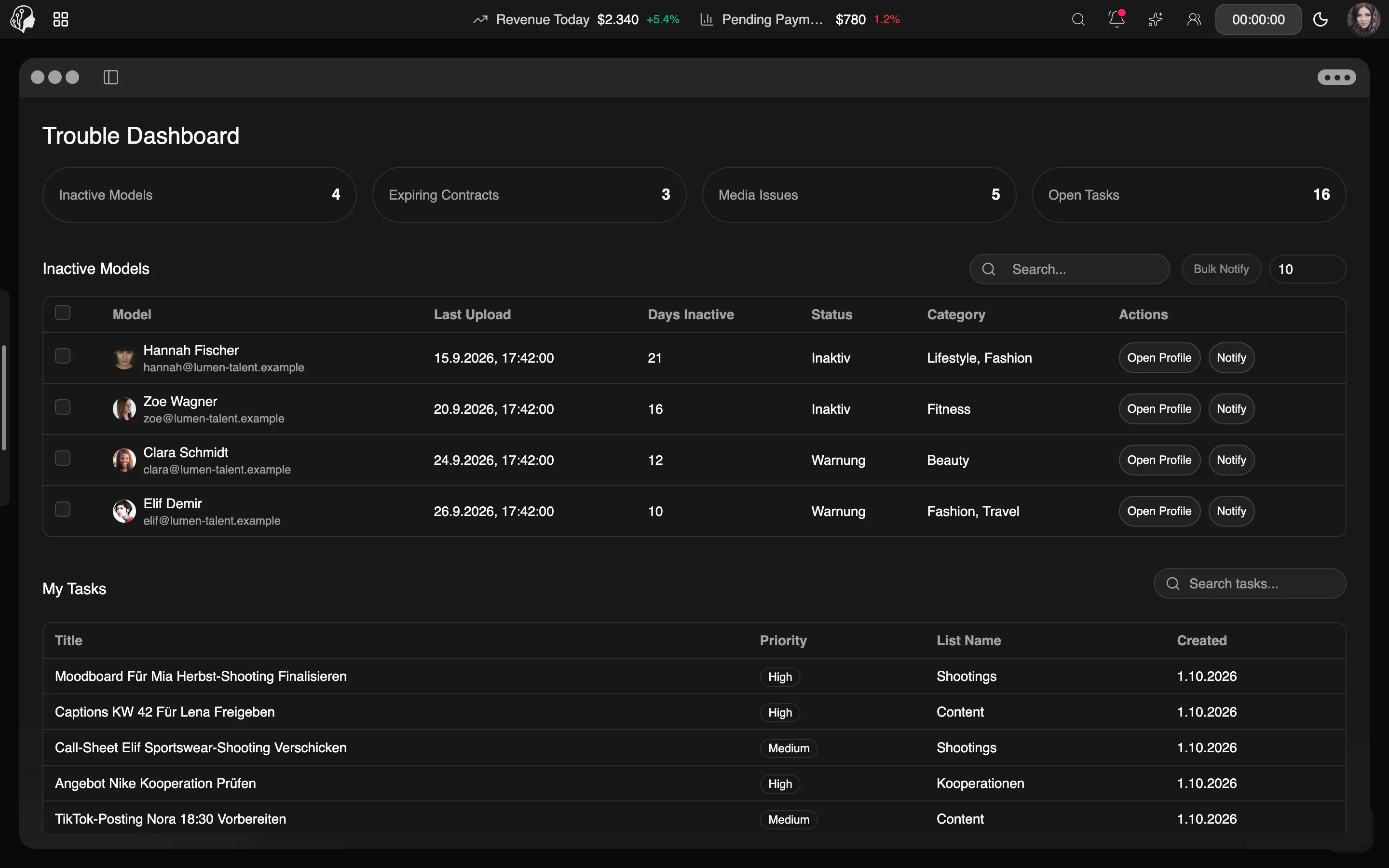Tick the checkbox for Clara Schmidt
The width and height of the screenshot is (1389, 868).
[x=63, y=458]
